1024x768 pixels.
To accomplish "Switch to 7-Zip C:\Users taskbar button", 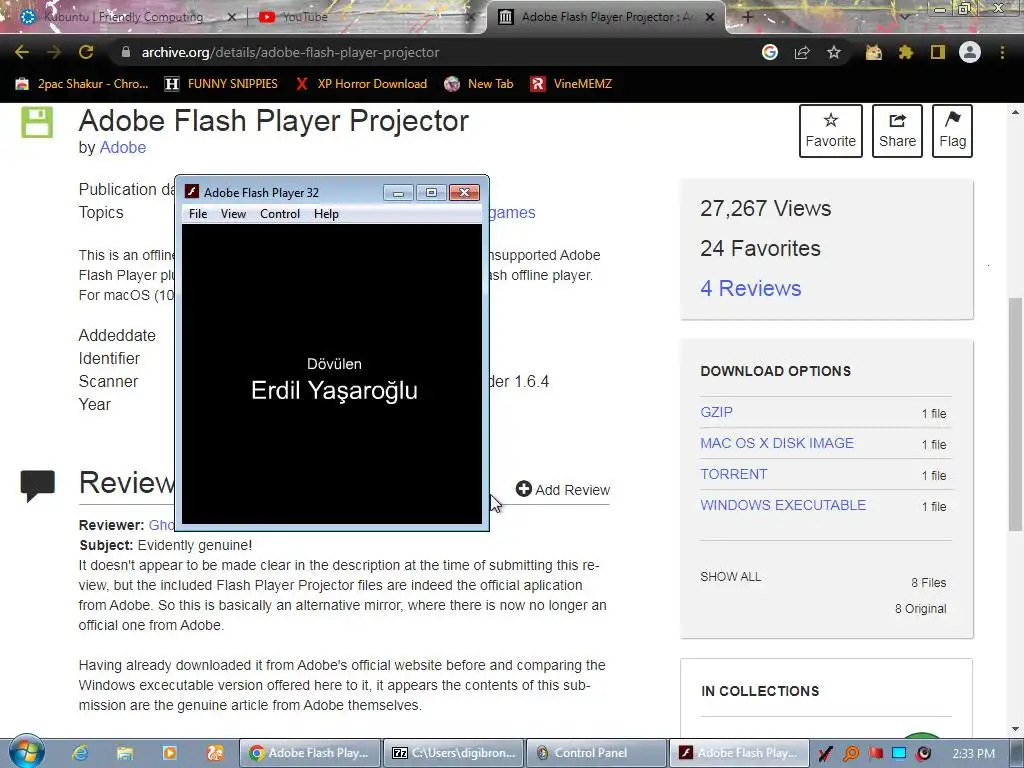I will (x=453, y=753).
